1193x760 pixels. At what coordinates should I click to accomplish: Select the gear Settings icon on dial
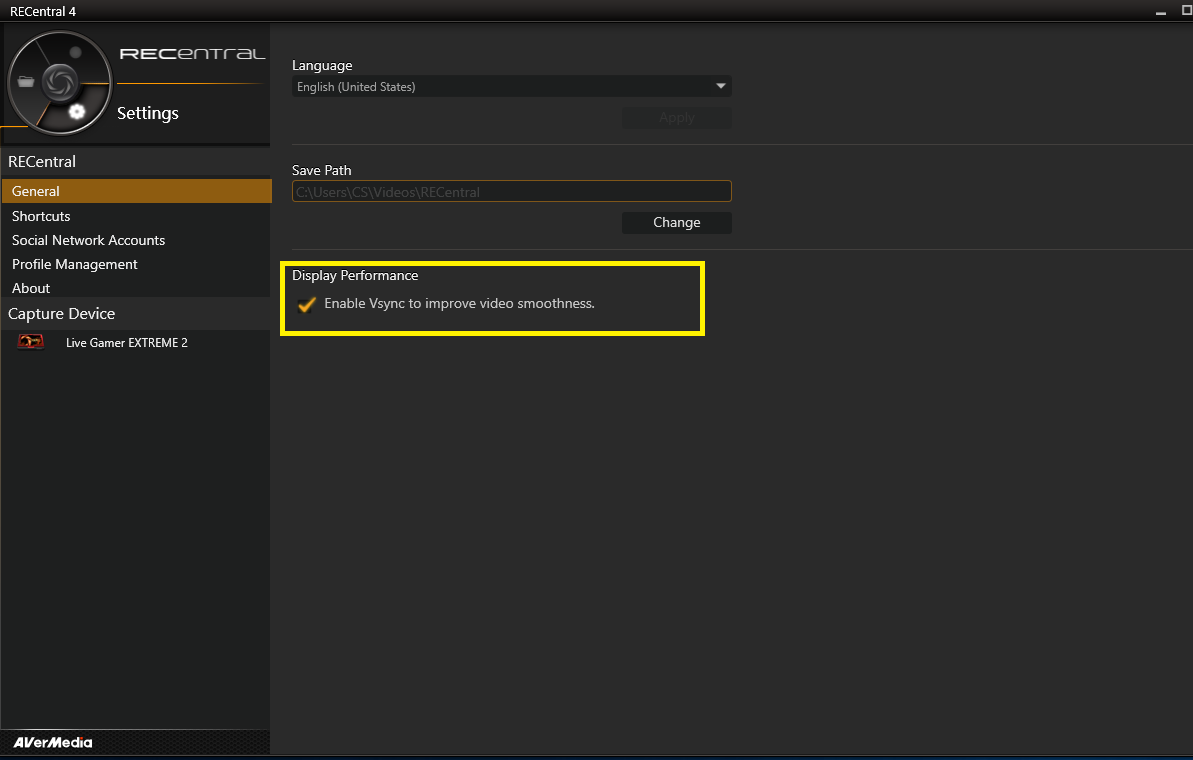tap(77, 112)
